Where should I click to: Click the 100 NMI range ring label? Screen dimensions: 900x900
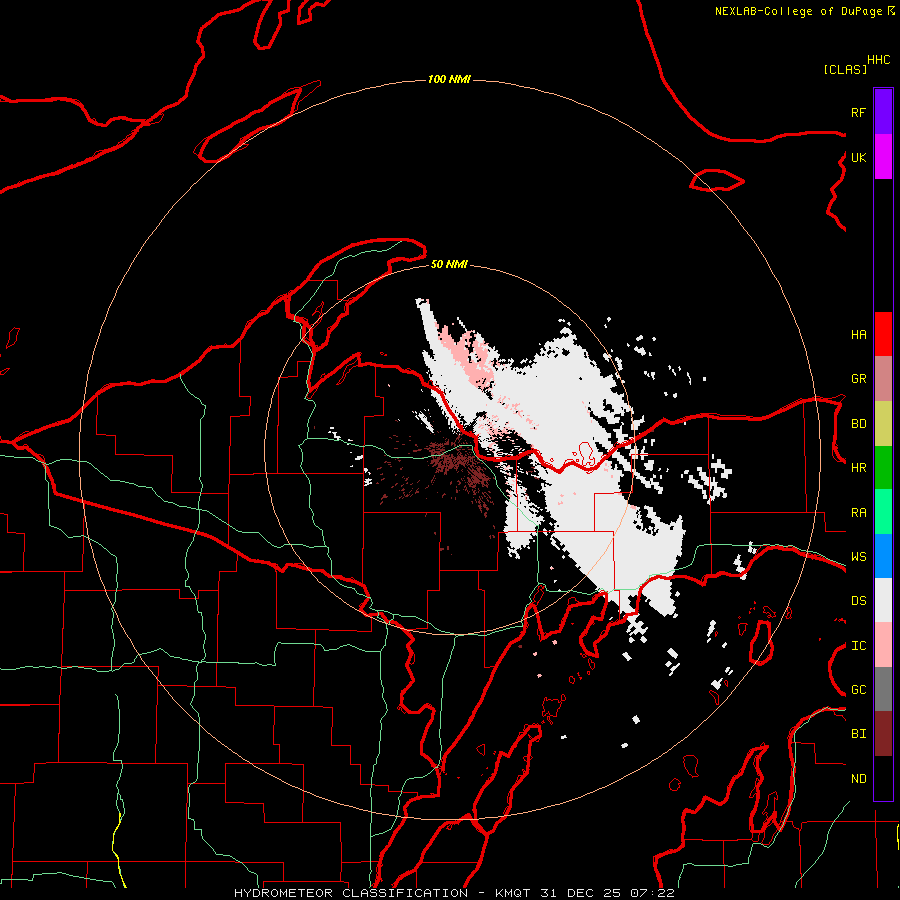click(x=449, y=79)
